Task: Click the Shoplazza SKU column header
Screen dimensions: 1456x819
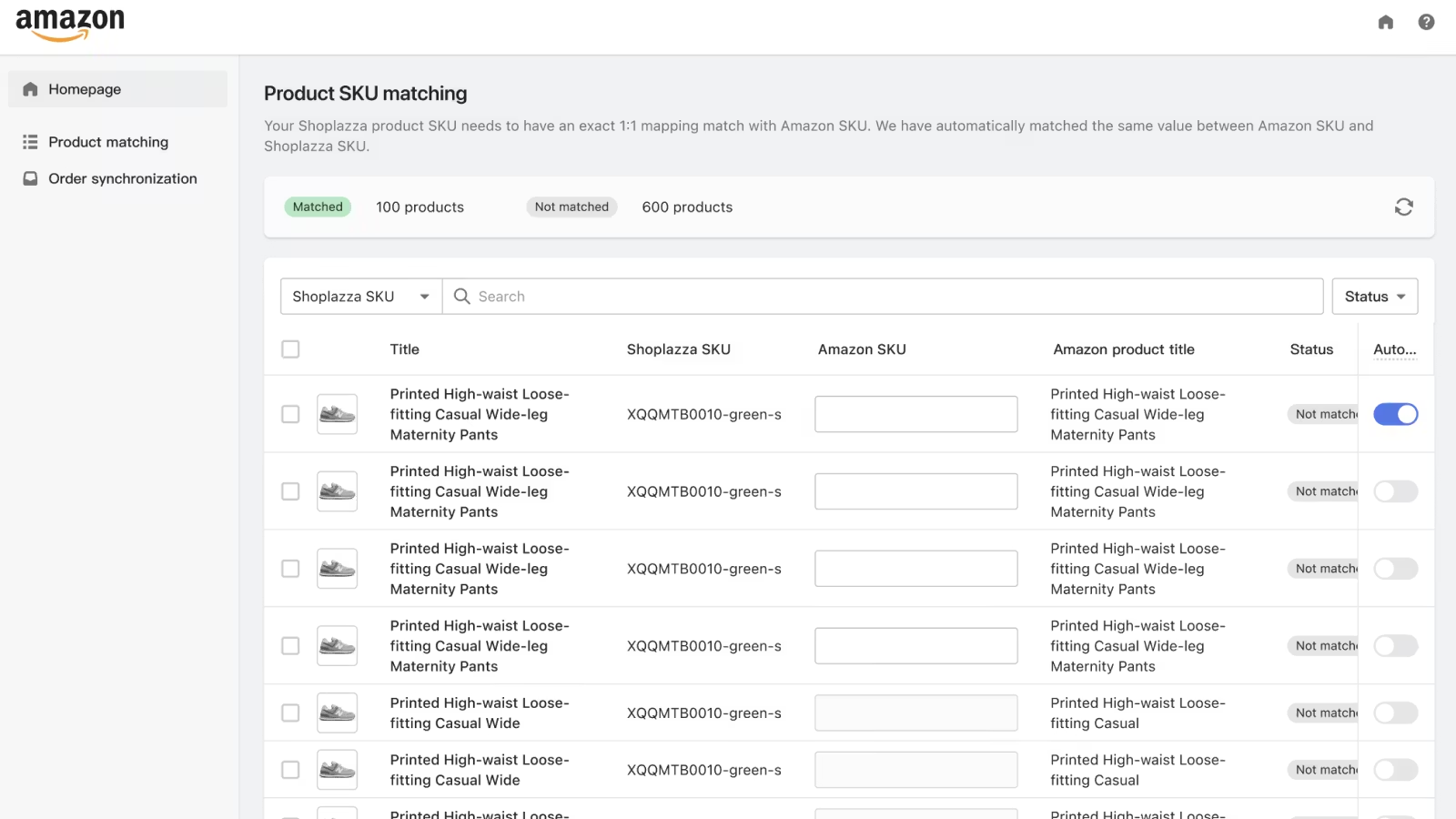Action: pos(679,349)
